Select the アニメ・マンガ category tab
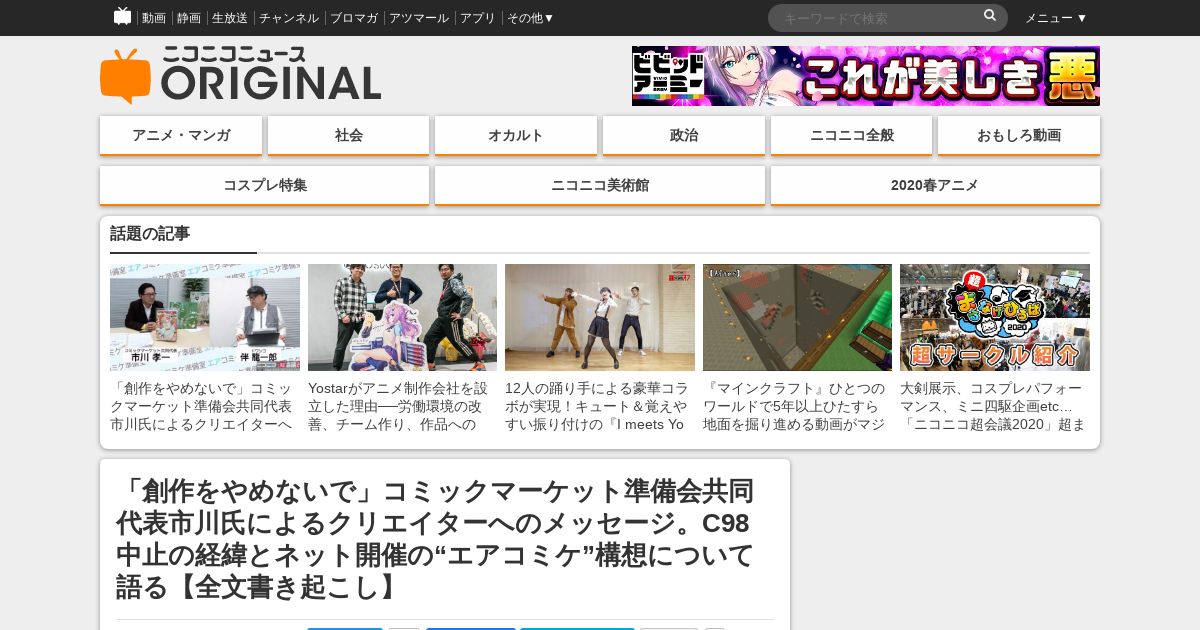The height and width of the screenshot is (630, 1200). (x=181, y=136)
